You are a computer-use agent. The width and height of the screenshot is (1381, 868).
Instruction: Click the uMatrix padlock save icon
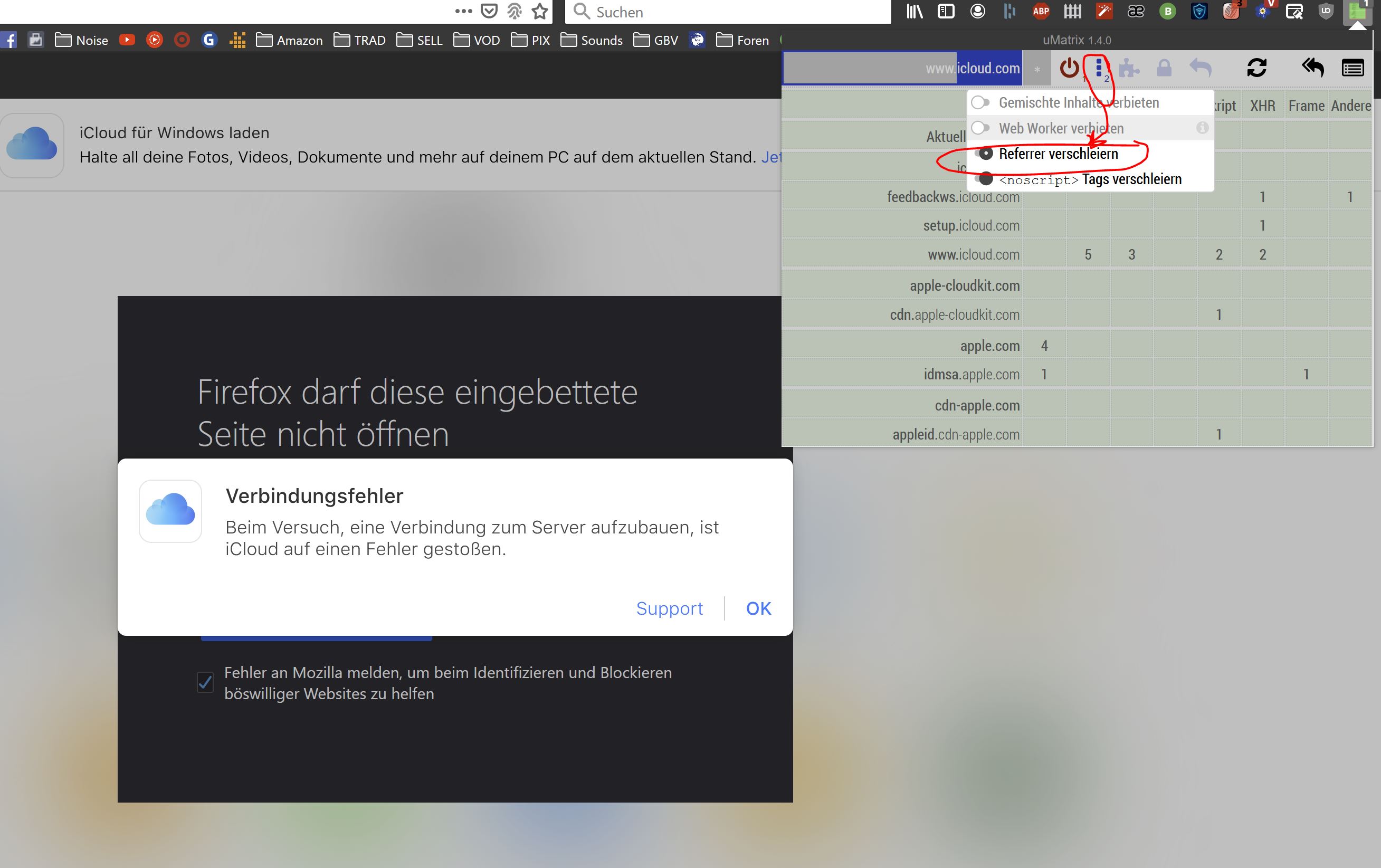coord(1164,68)
